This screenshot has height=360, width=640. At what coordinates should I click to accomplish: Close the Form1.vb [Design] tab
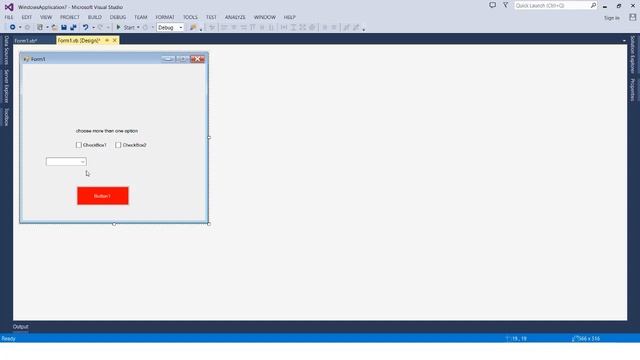115,40
